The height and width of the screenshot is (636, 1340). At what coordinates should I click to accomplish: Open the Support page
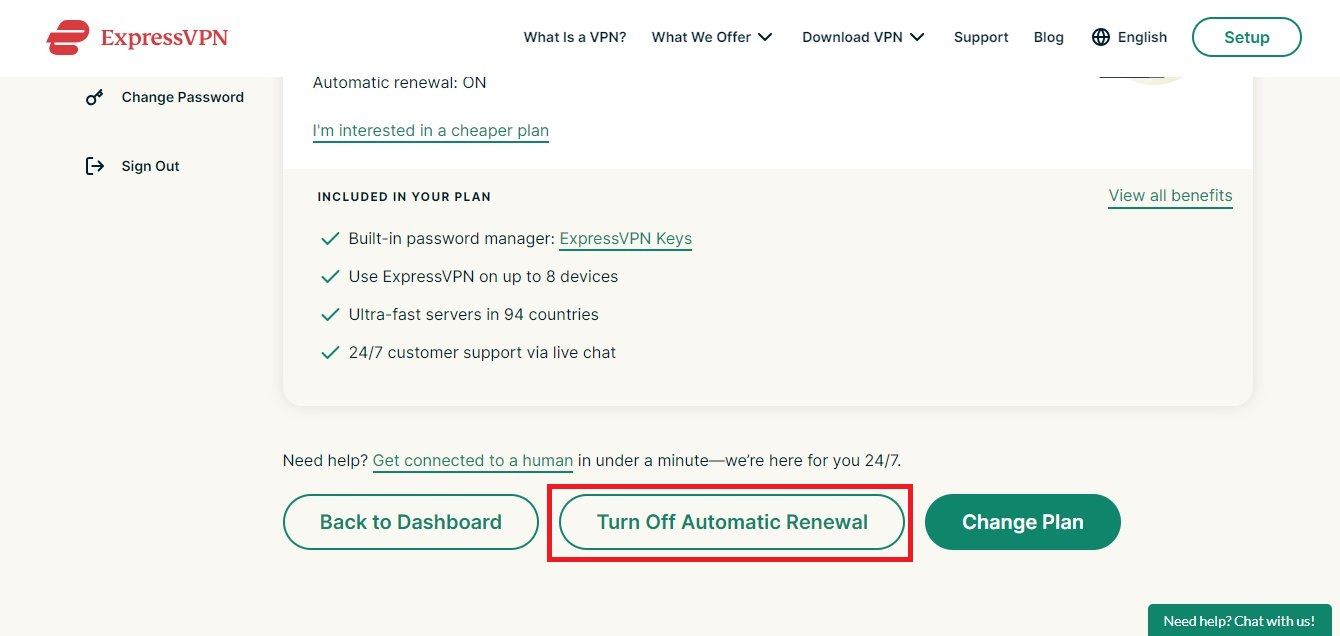point(980,37)
